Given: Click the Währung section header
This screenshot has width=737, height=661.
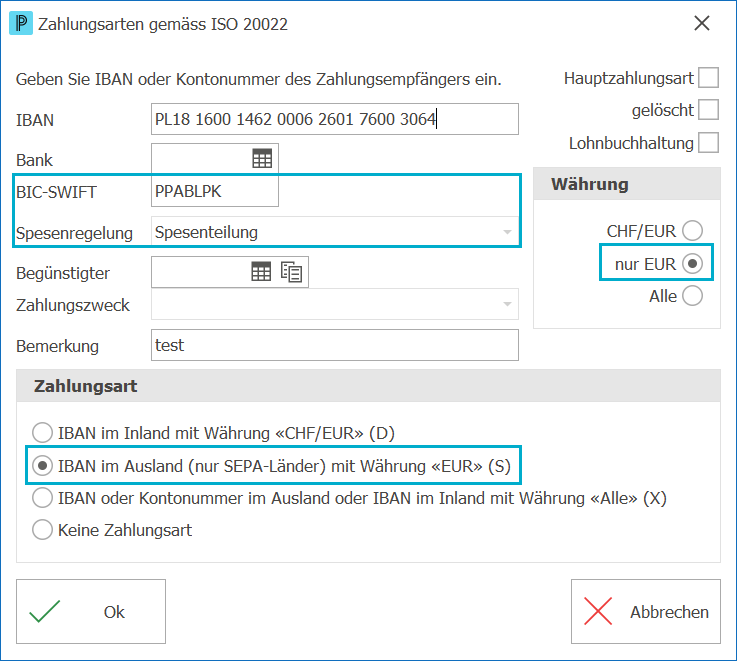Looking at the screenshot, I should 627,184.
